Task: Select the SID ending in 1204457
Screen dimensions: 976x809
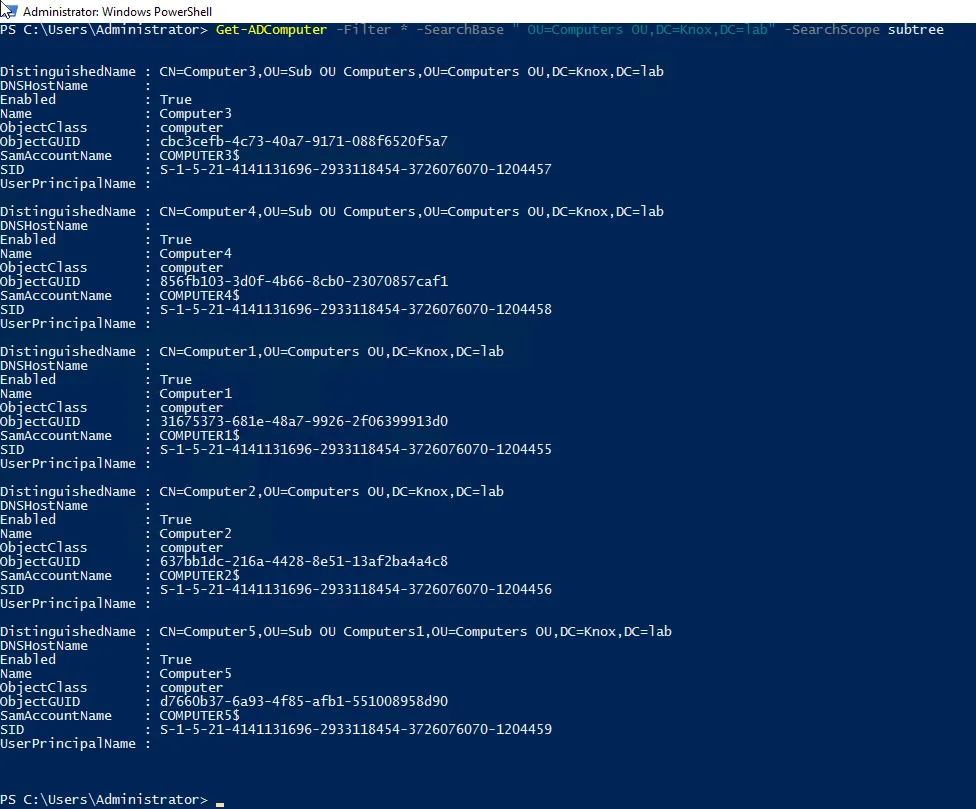Action: (x=355, y=169)
